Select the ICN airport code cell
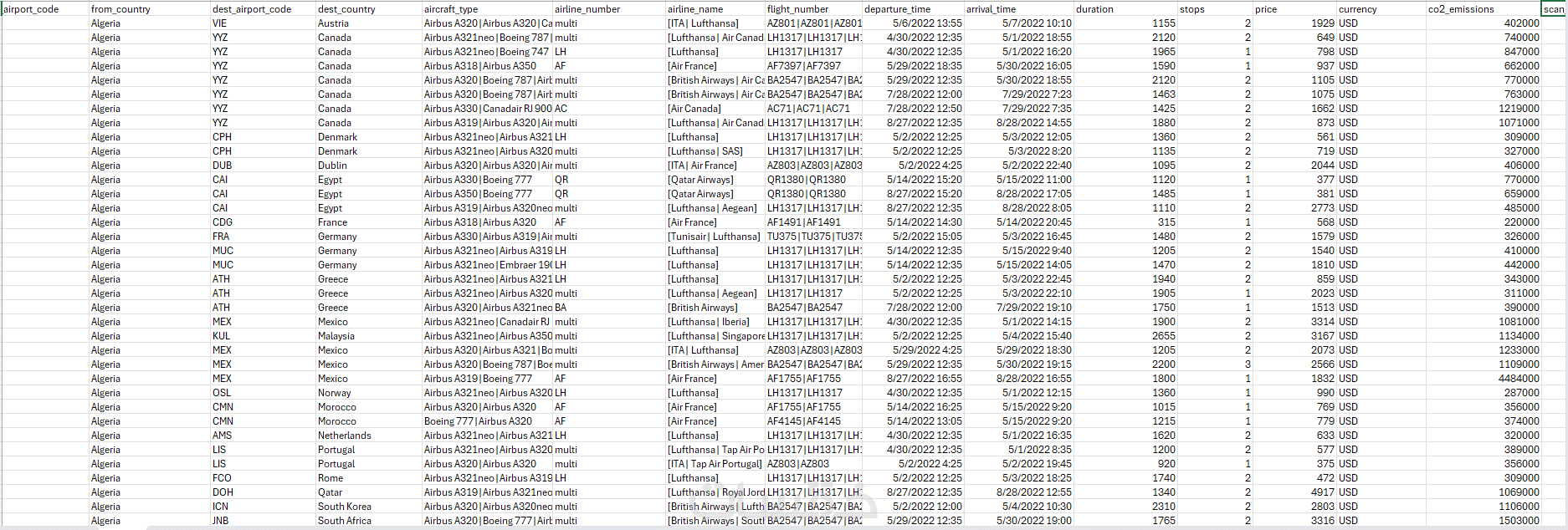Viewport: 1568px width, 530px height. pos(263,507)
